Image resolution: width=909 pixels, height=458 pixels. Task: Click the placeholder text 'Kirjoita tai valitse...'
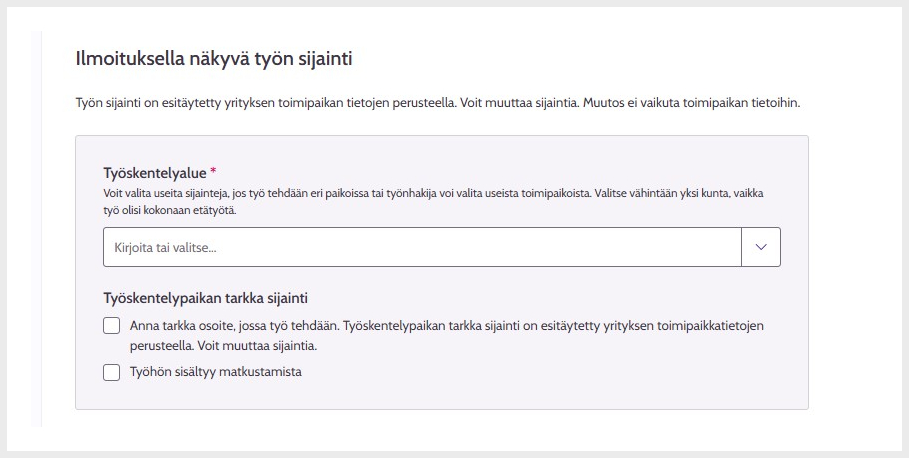point(166,247)
